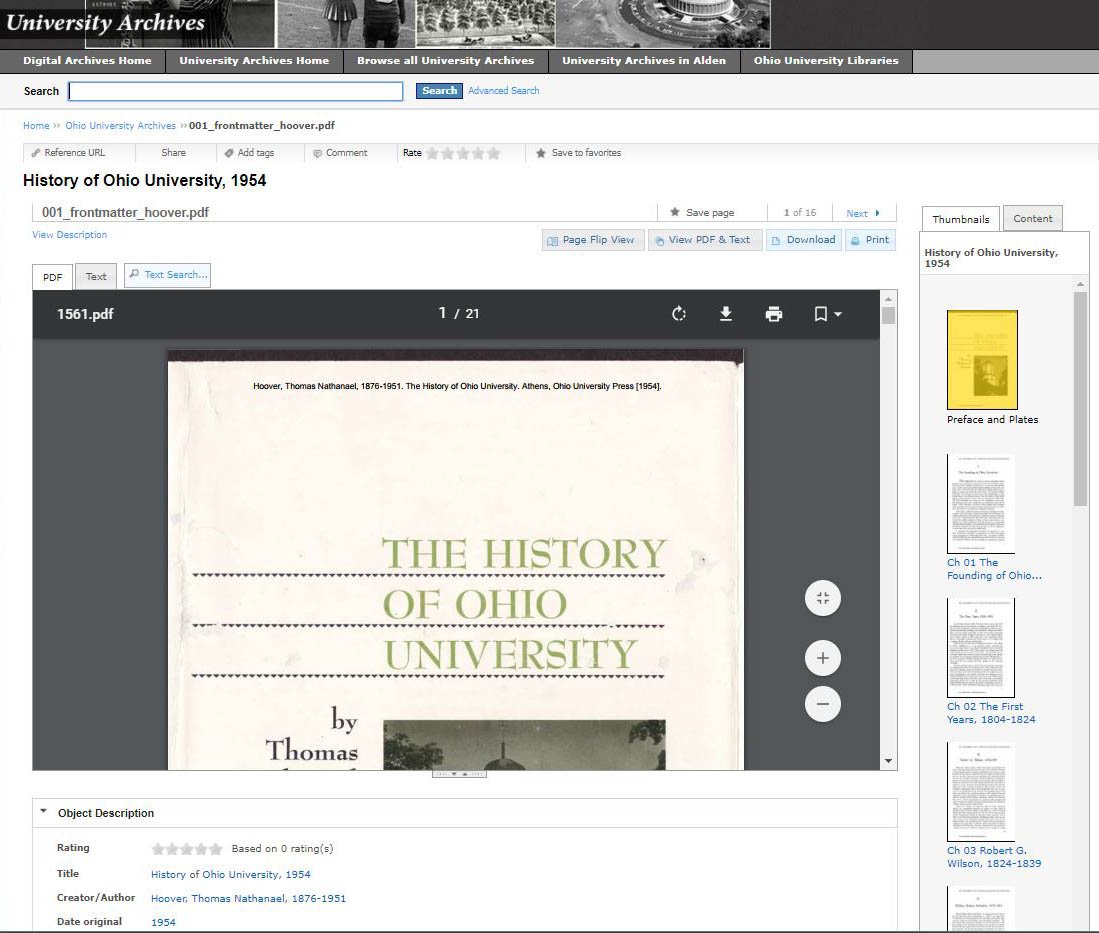Switch to the Content tab
This screenshot has height=933, width=1099.
click(x=1032, y=218)
